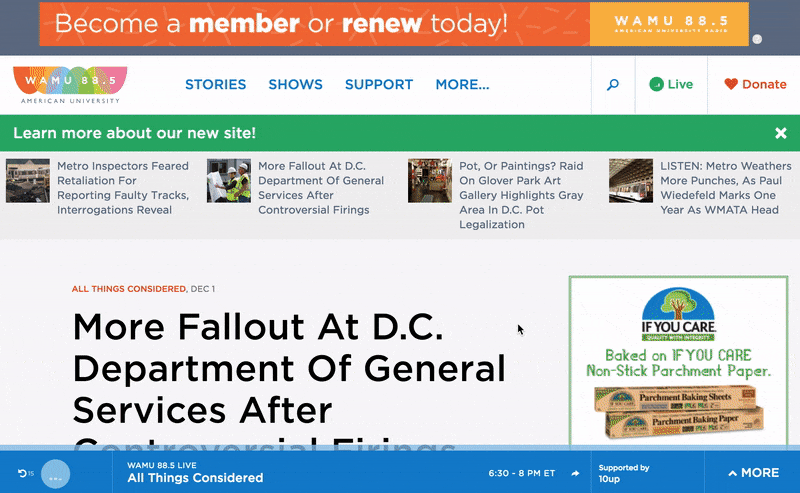This screenshot has width=800, height=493.
Task: Open the Shows menu
Action: point(295,85)
